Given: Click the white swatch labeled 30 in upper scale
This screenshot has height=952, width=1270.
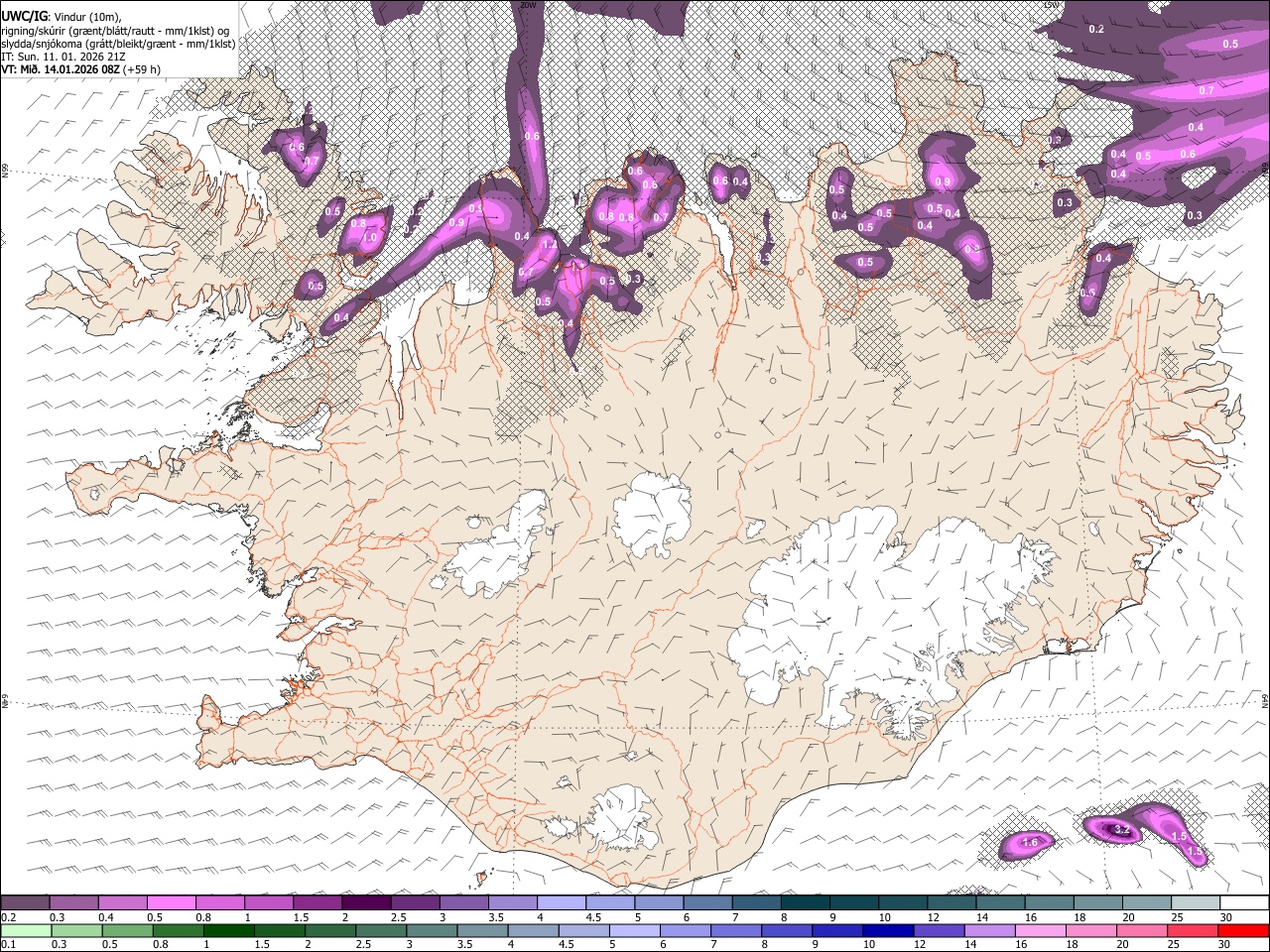Looking at the screenshot, I should 1244,902.
